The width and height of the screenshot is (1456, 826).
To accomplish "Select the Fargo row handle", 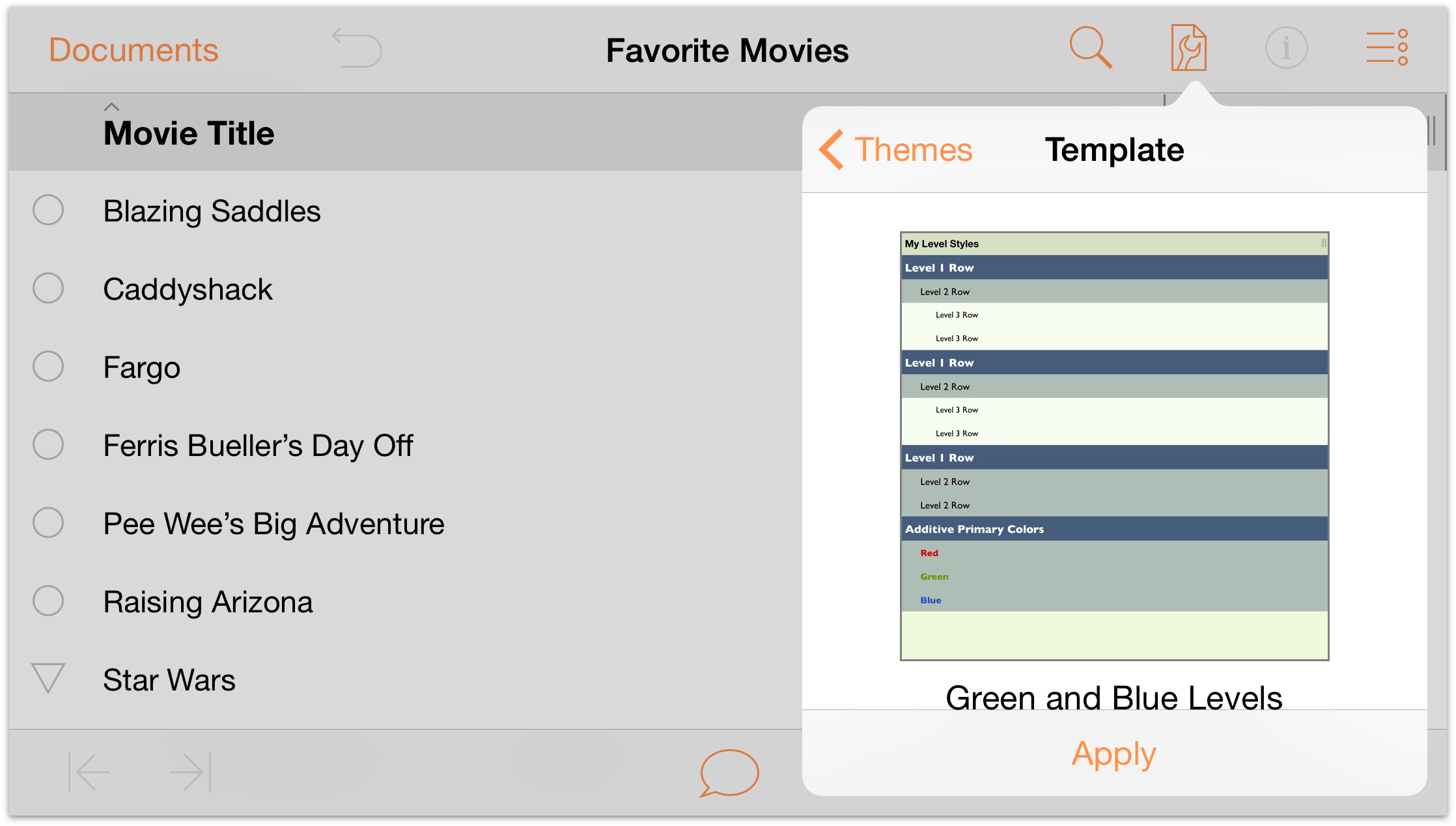I will (48, 366).
